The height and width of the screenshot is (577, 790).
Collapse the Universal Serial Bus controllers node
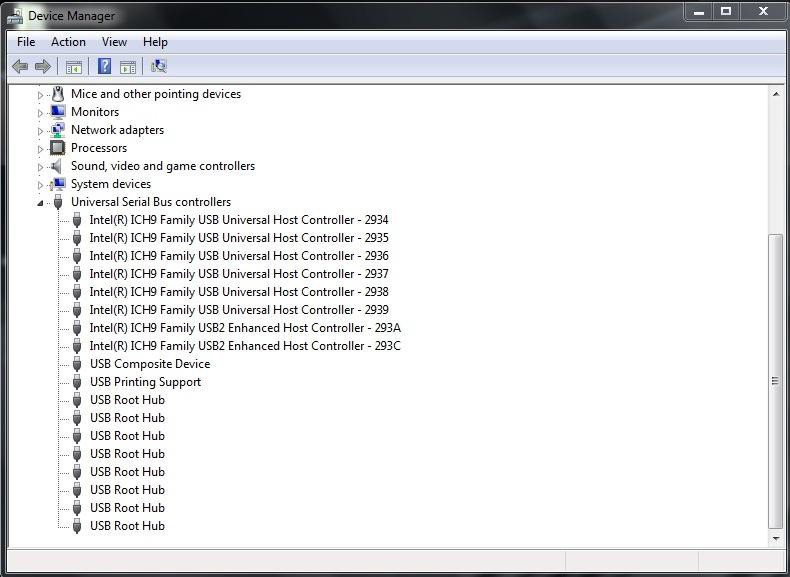tap(41, 203)
